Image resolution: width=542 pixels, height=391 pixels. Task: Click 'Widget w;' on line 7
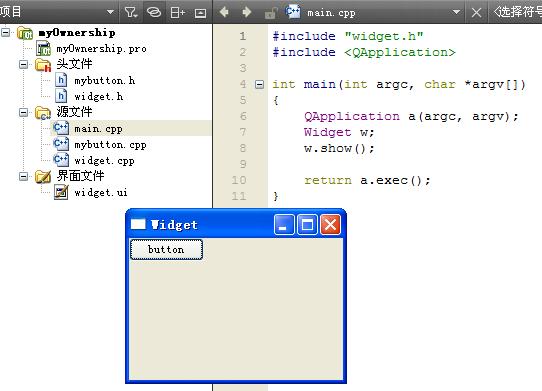coord(339,132)
